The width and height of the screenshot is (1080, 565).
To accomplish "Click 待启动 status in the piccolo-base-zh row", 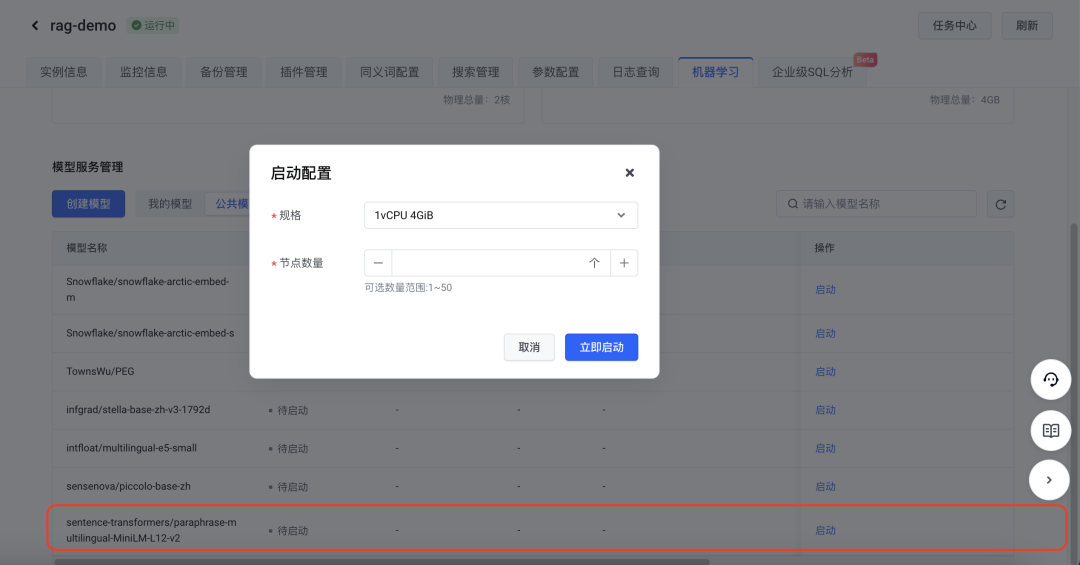I will tap(289, 487).
